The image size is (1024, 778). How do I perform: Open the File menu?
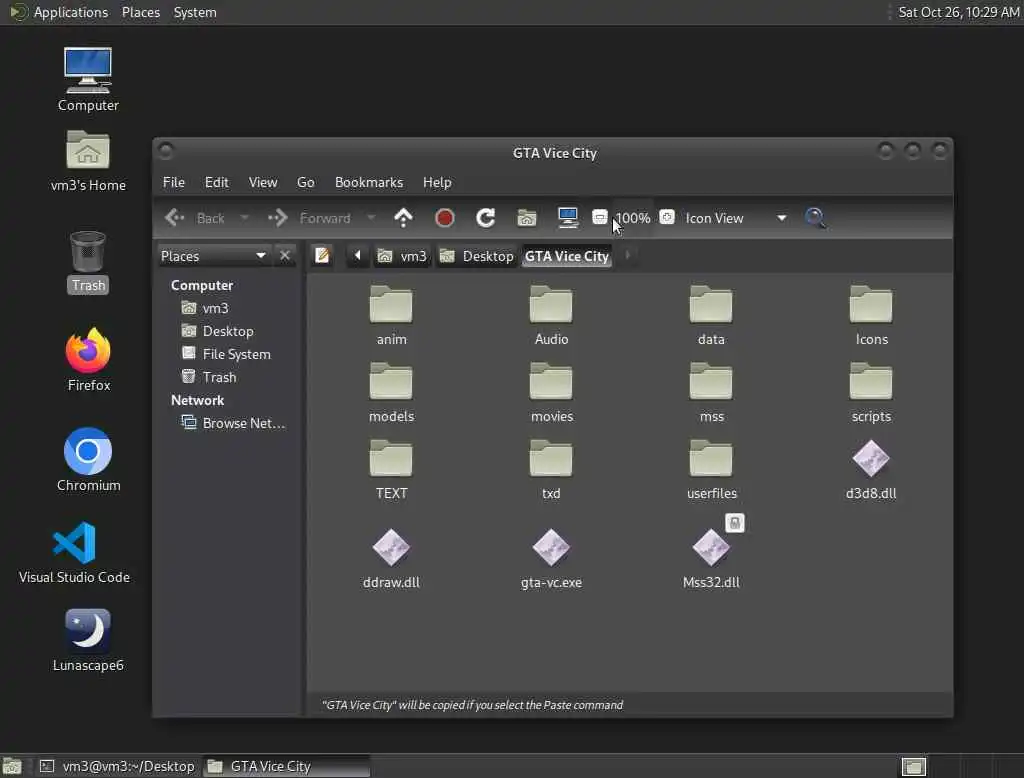coord(174,182)
